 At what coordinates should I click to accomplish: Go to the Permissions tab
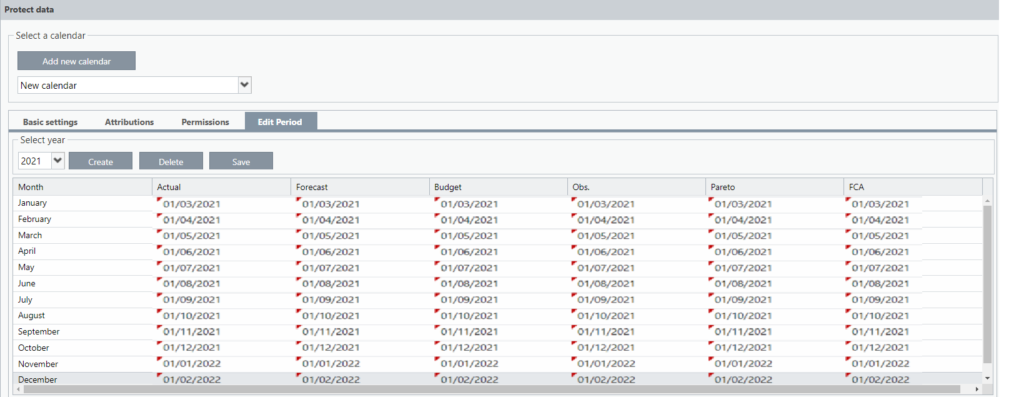[x=205, y=122]
